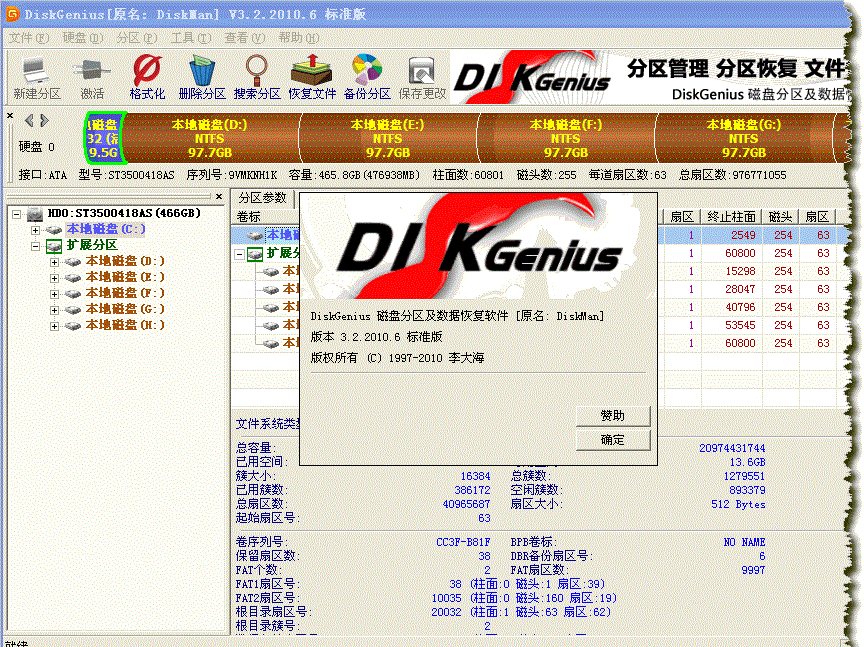Select 本地磁盘(G:) block in disk map

(744, 138)
